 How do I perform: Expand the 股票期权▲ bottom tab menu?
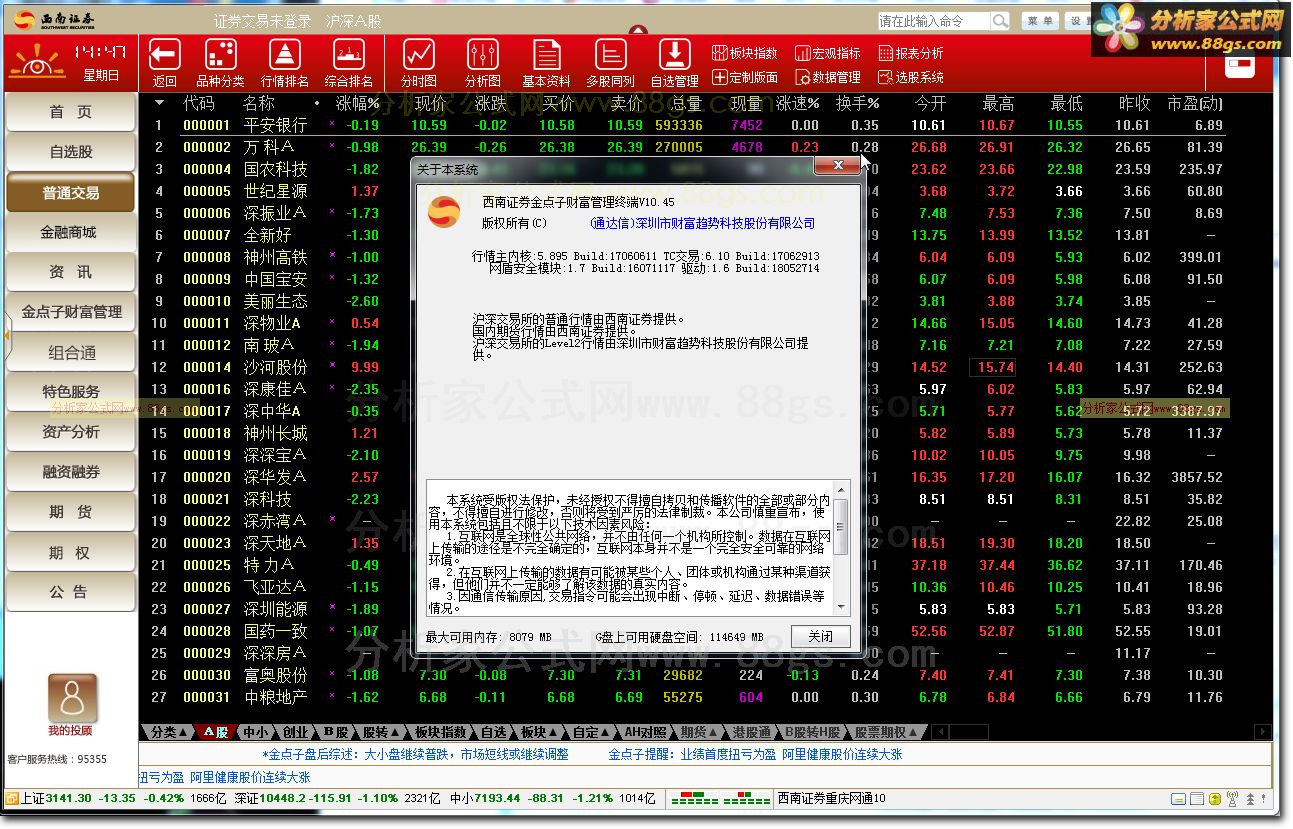point(886,732)
